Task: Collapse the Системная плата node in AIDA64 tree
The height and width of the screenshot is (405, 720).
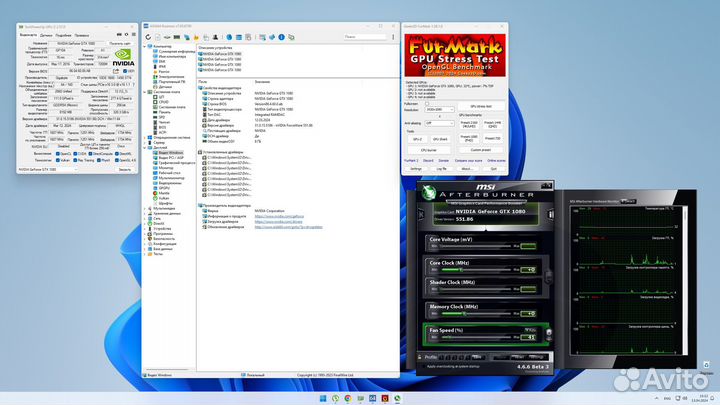Action: pyautogui.click(x=145, y=92)
